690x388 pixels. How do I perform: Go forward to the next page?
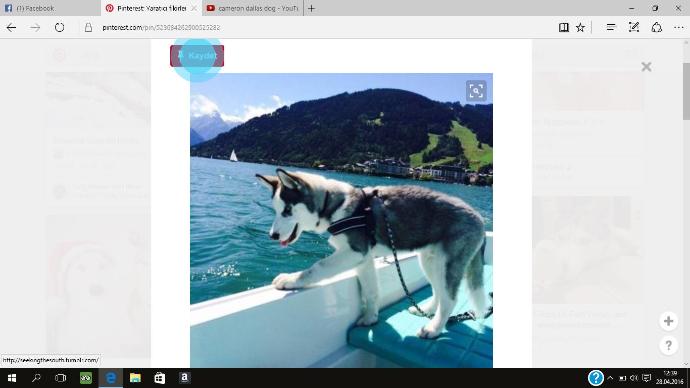coord(35,27)
